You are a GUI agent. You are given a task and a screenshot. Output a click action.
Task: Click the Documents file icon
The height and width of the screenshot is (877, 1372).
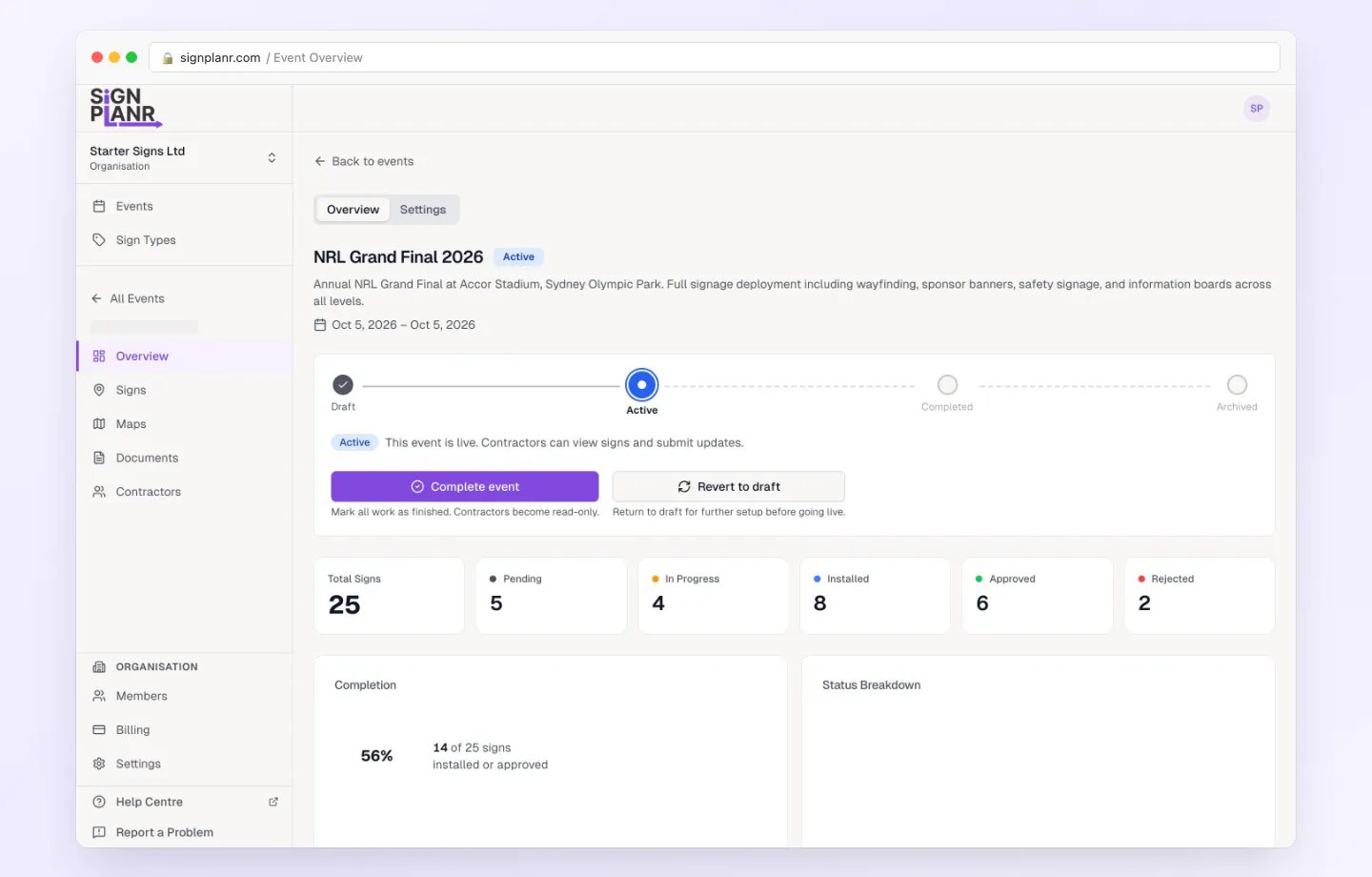99,459
